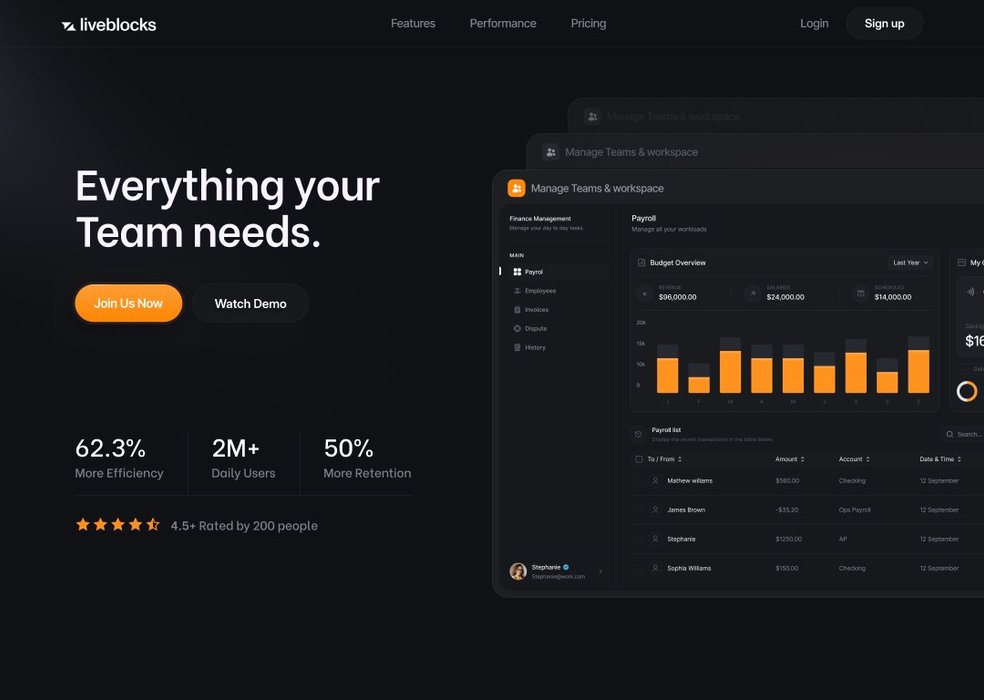Click the Scheduled calendar icon
Screen dimensions: 984x700
860,293
